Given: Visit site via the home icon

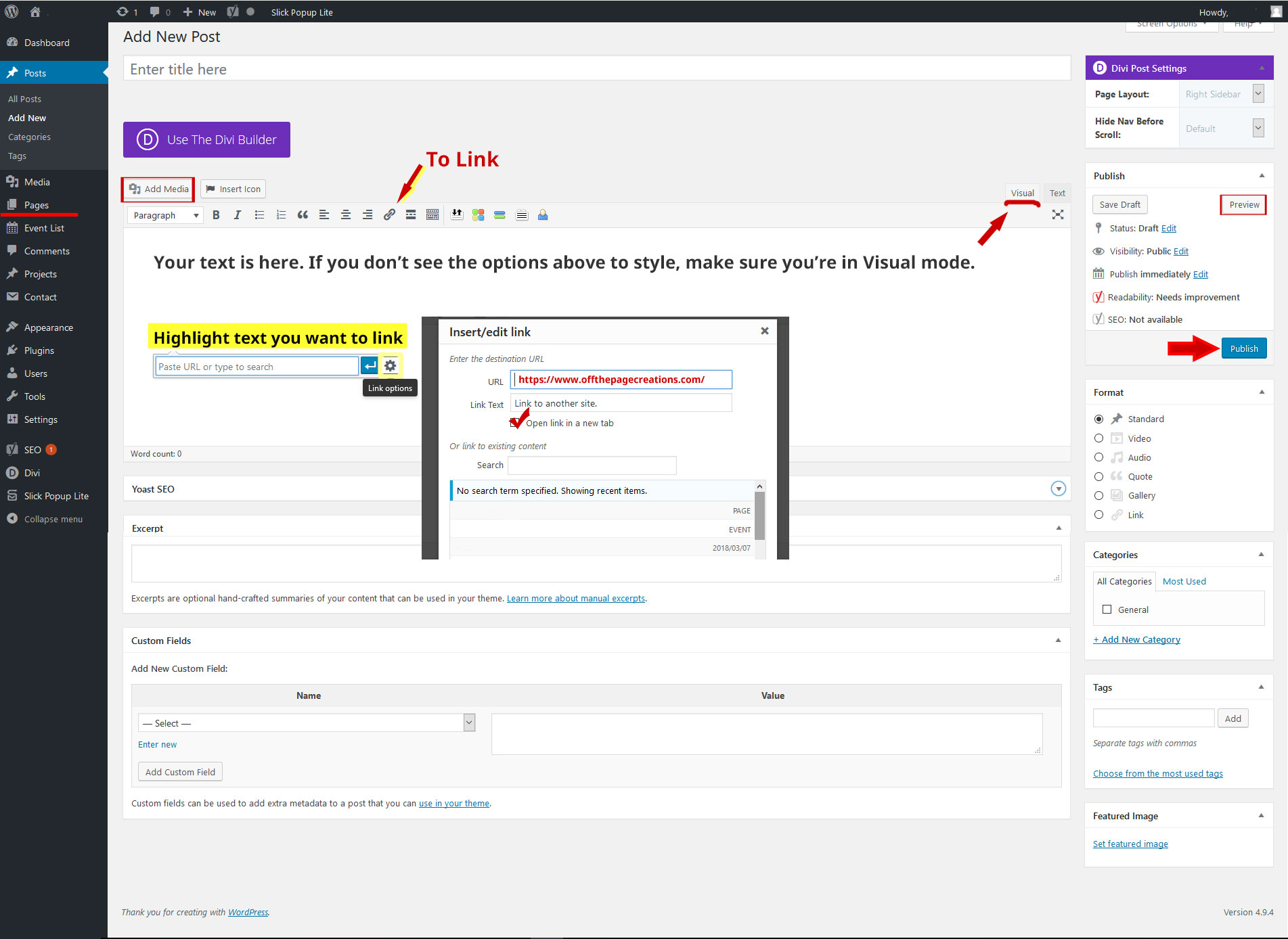Looking at the screenshot, I should [35, 12].
